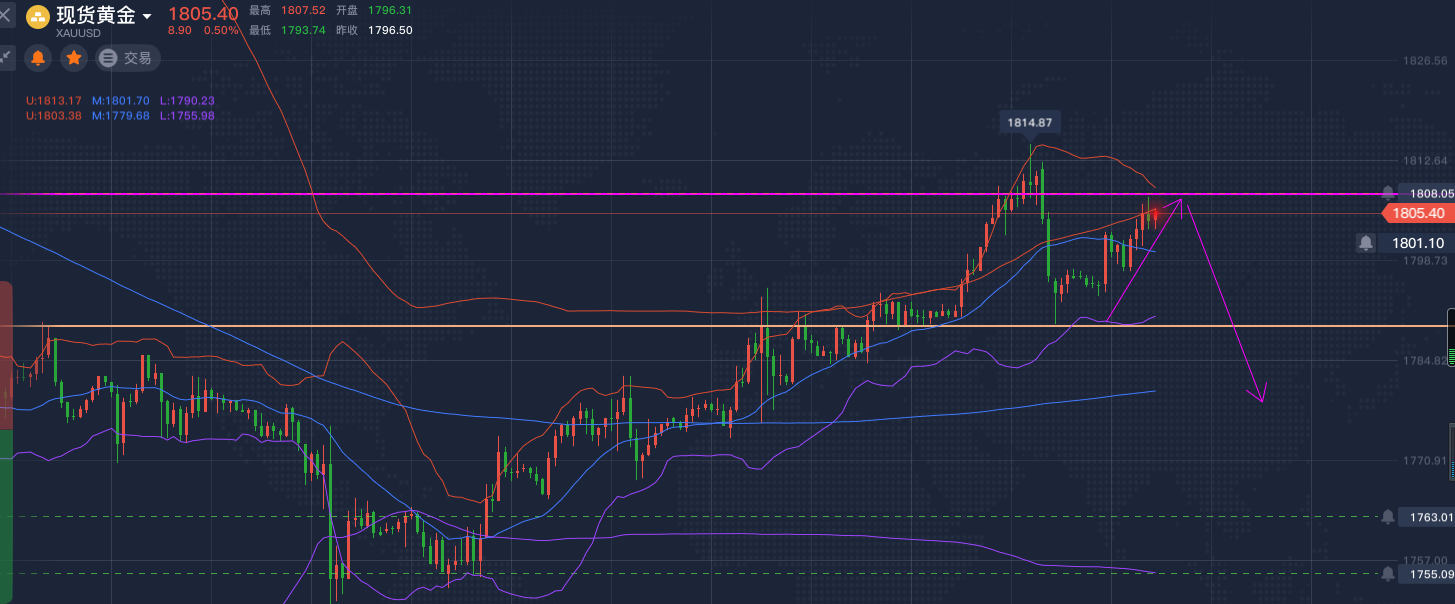Viewport: 1455px width, 604px height.
Task: Click the 1814.87 high price marker
Action: (x=1029, y=122)
